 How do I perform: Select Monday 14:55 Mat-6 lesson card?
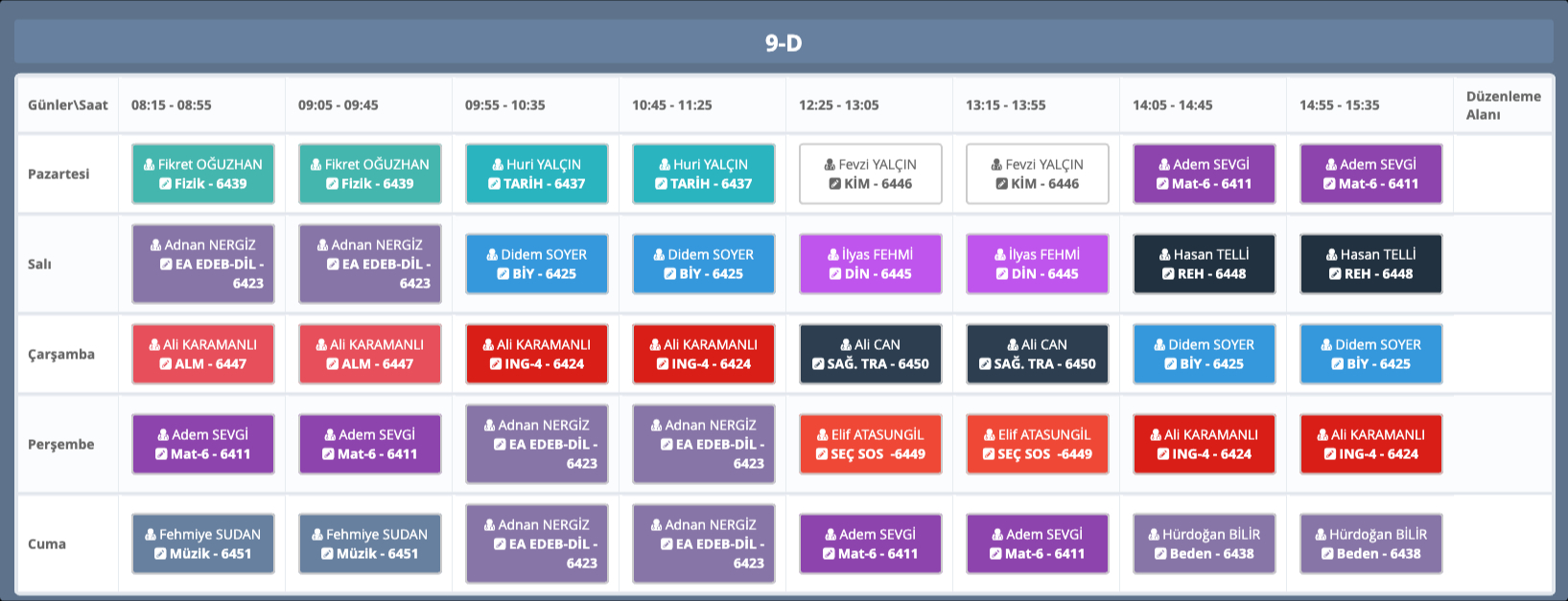pyautogui.click(x=1370, y=174)
